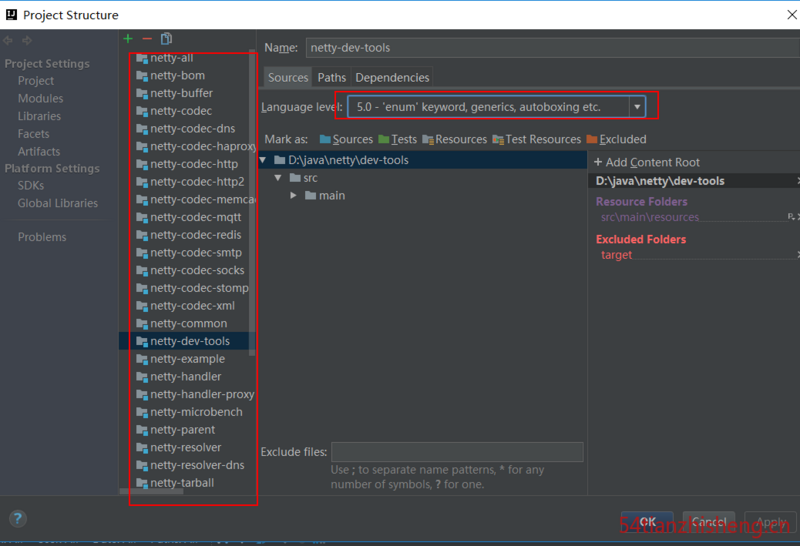The height and width of the screenshot is (546, 800).
Task: Open the Problems section
Action: (42, 237)
